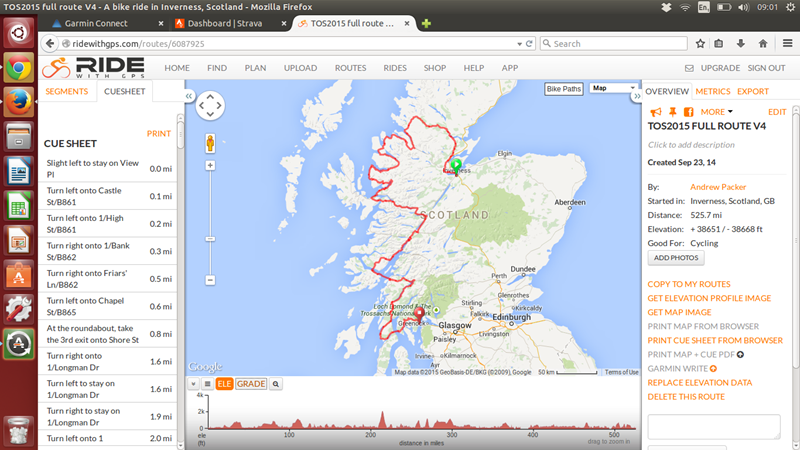The width and height of the screenshot is (800, 450).
Task: Click the pin icon beside MORE
Action: (x=672, y=112)
